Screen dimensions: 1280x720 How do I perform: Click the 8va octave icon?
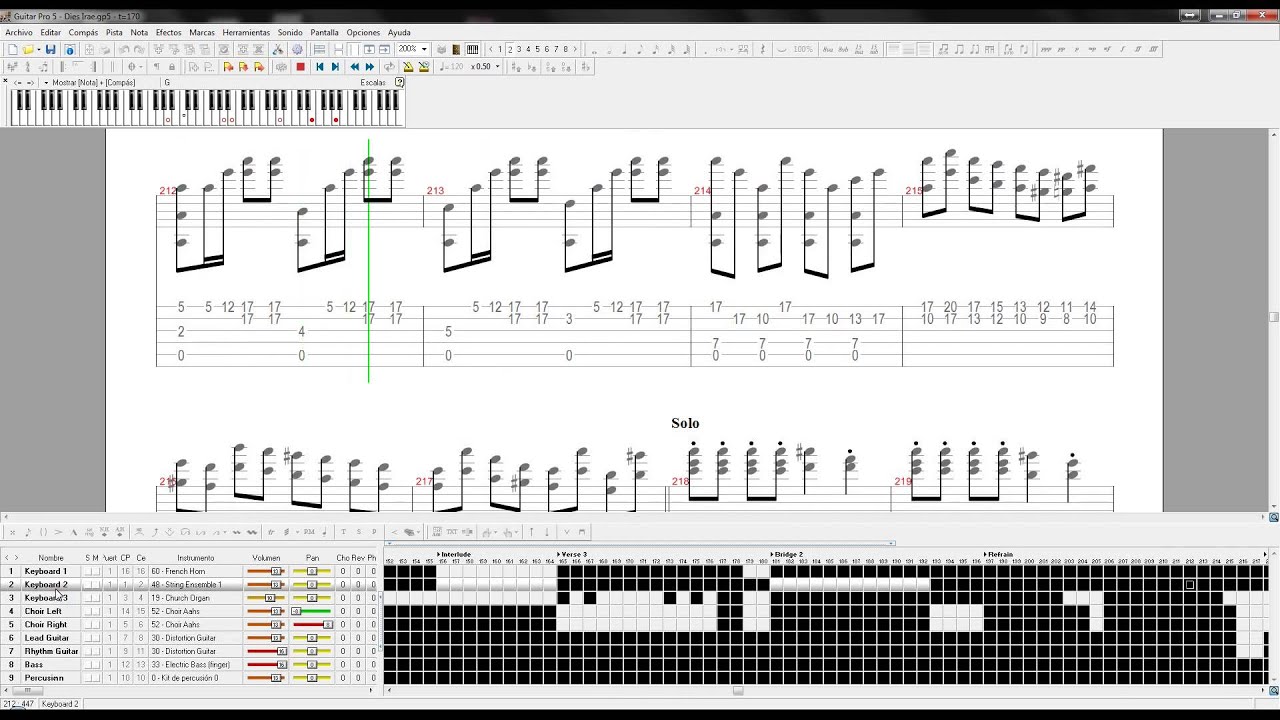[828, 49]
